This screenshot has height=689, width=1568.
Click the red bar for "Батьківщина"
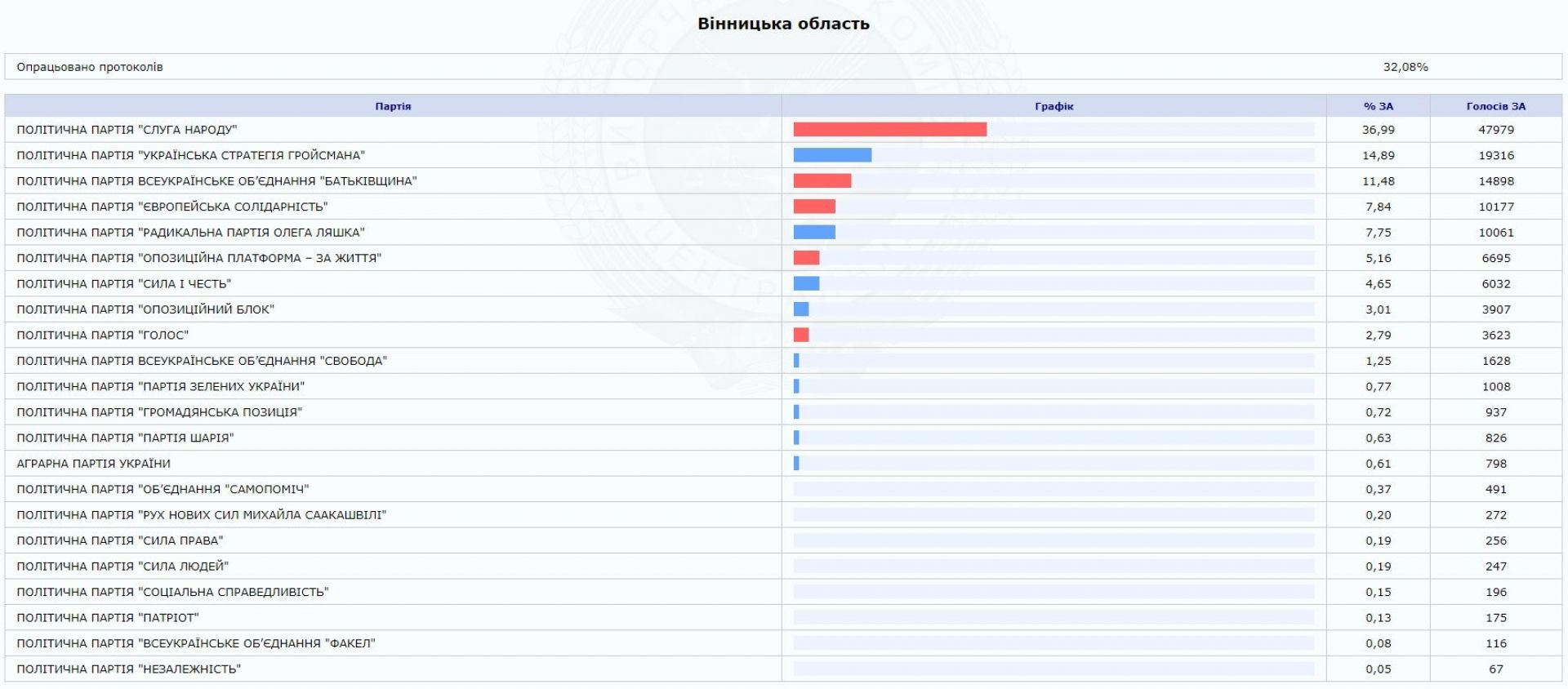click(x=822, y=181)
